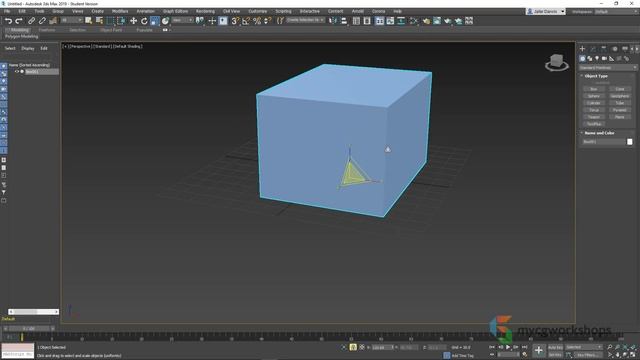Switch to the Modify command panel tab
The image size is (640, 360).
593,49
